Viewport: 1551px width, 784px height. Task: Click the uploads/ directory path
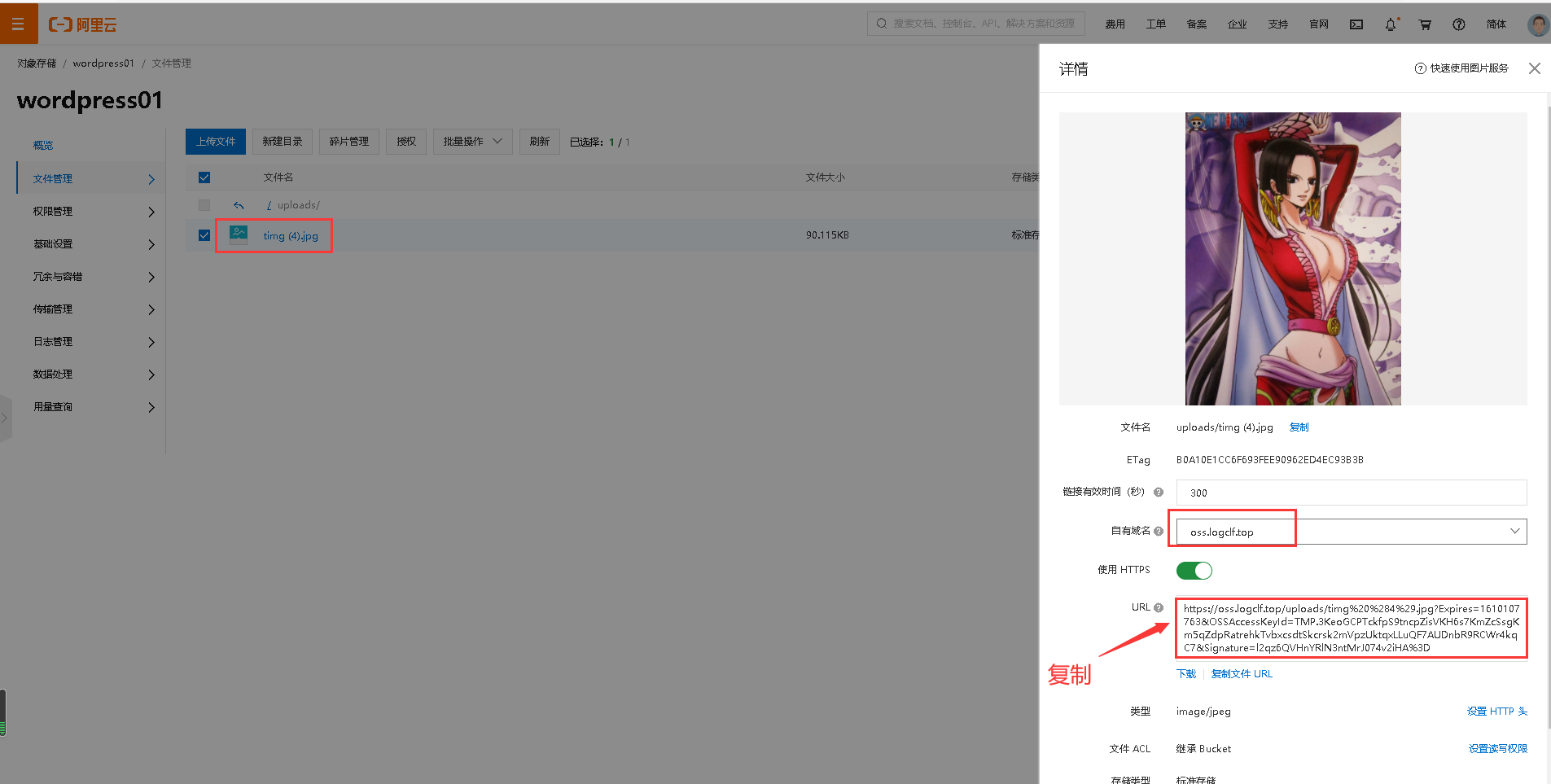coord(299,205)
